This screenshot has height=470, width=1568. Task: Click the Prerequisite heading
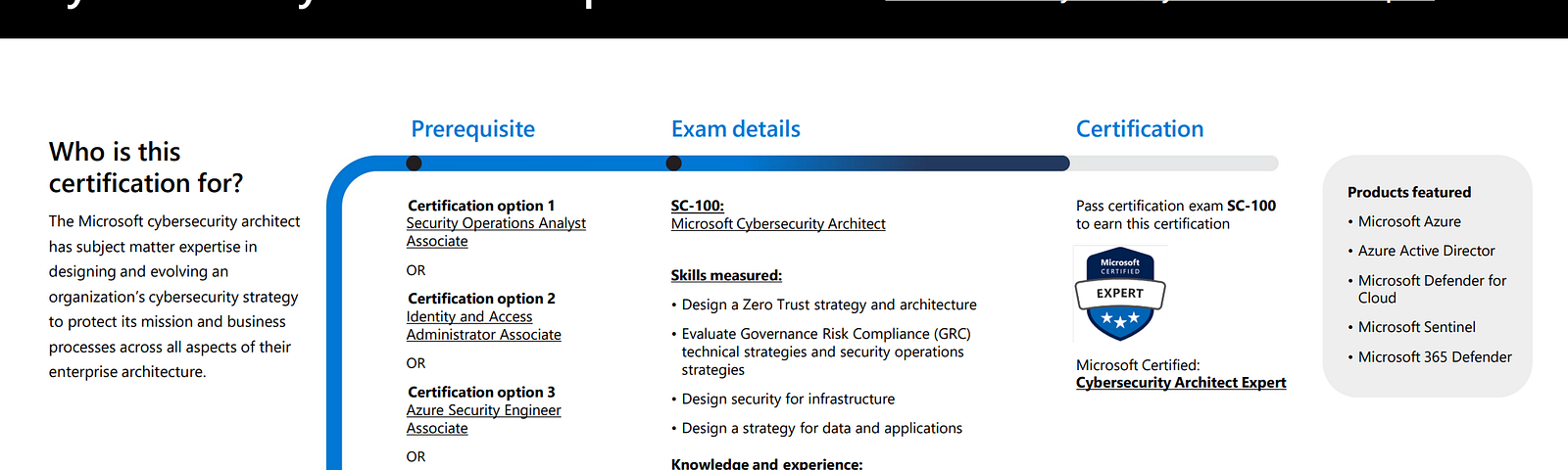pos(473,128)
